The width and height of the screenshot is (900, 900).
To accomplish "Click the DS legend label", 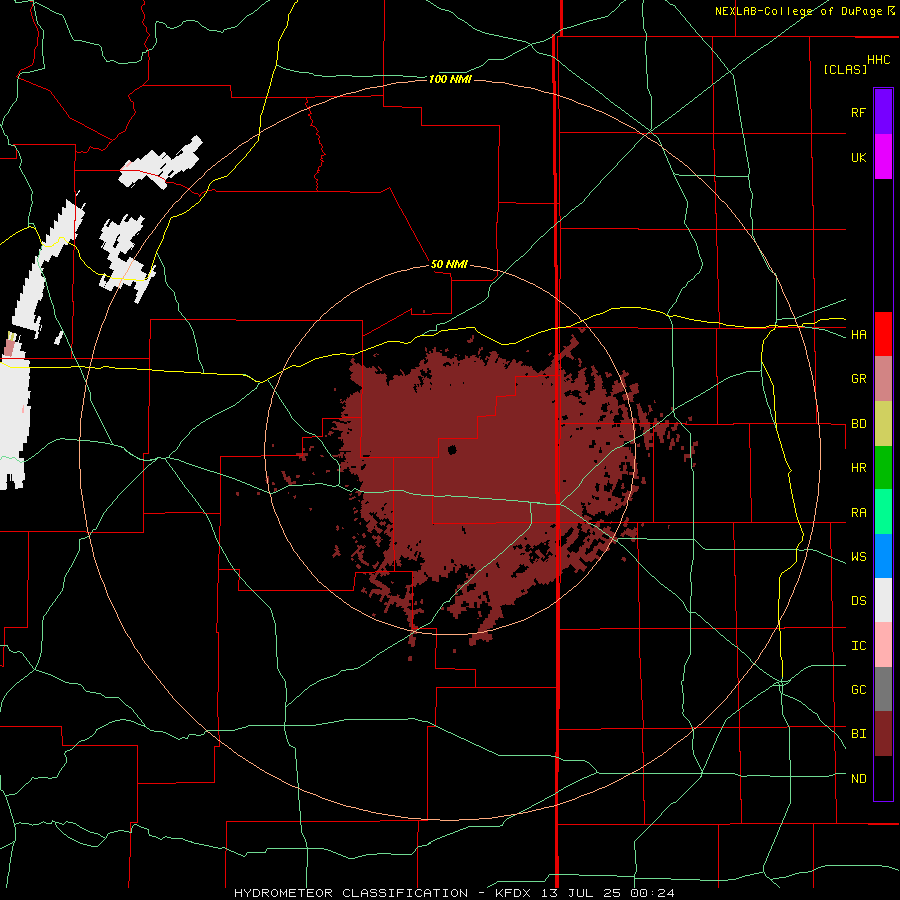I will click(x=858, y=601).
